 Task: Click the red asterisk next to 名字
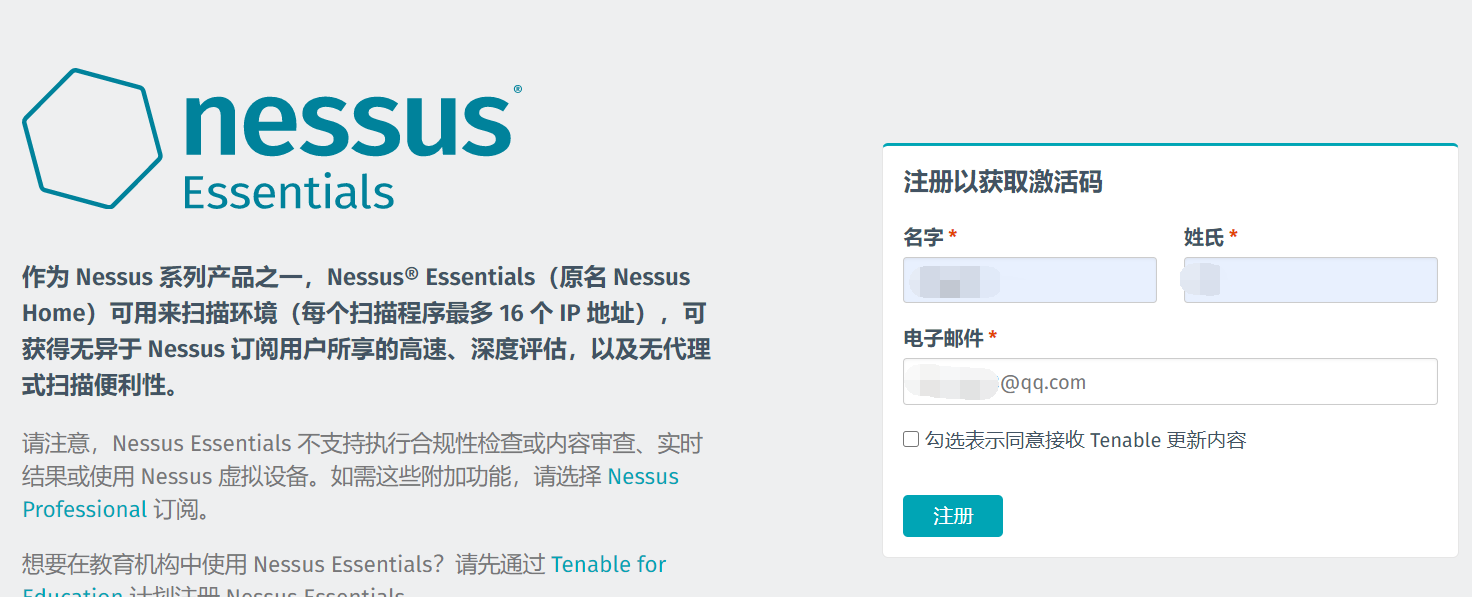[953, 237]
